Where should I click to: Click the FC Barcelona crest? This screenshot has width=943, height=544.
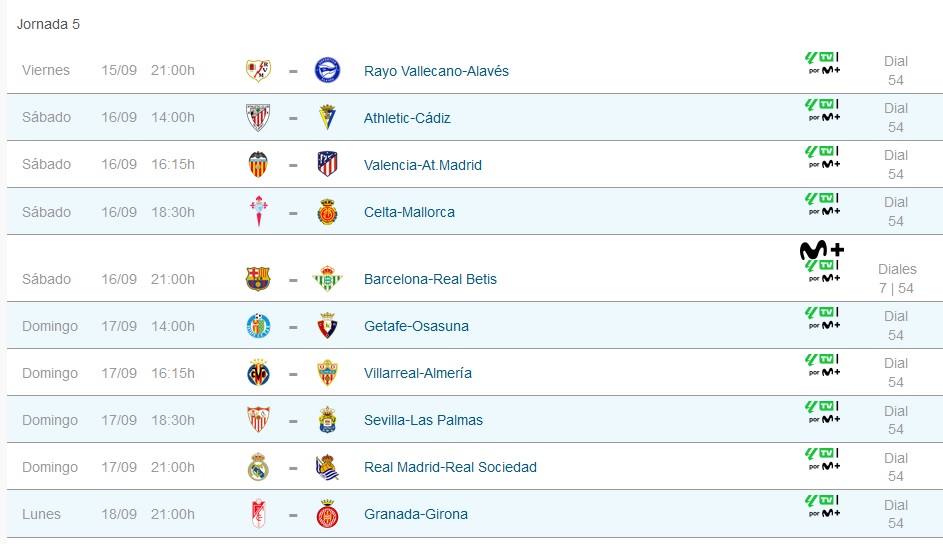(x=258, y=279)
